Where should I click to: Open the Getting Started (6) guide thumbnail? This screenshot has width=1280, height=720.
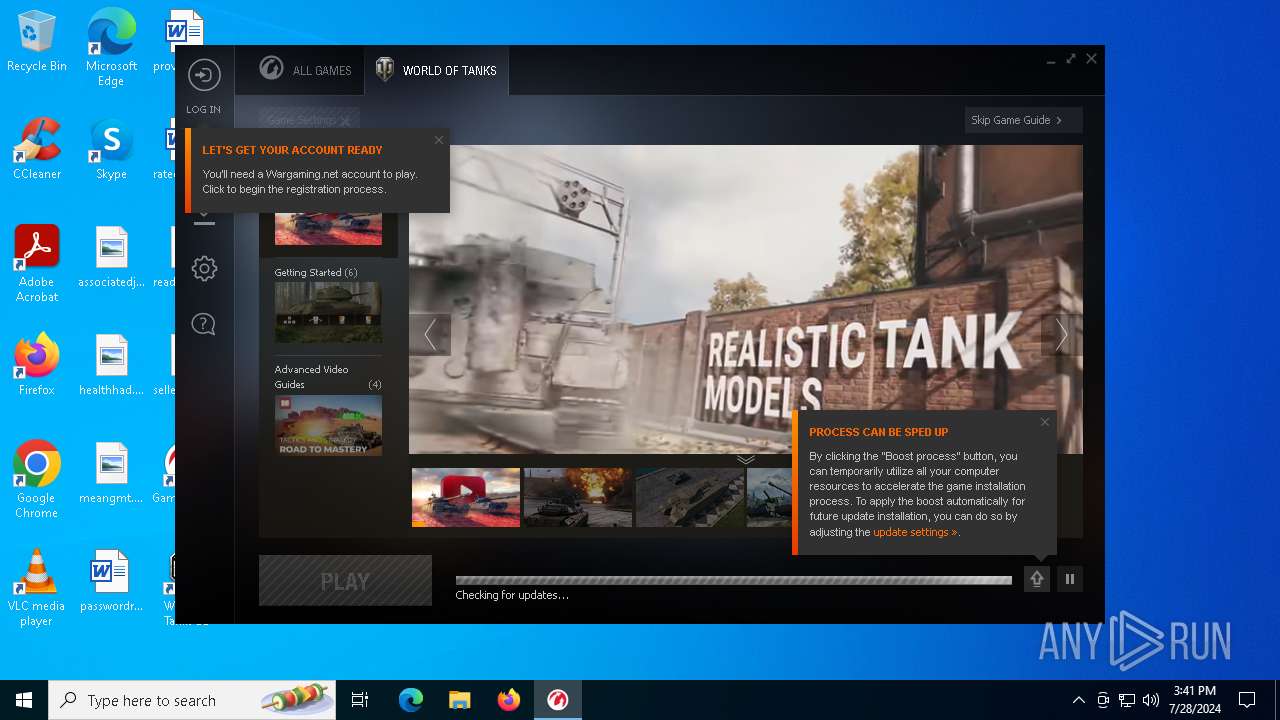(328, 312)
